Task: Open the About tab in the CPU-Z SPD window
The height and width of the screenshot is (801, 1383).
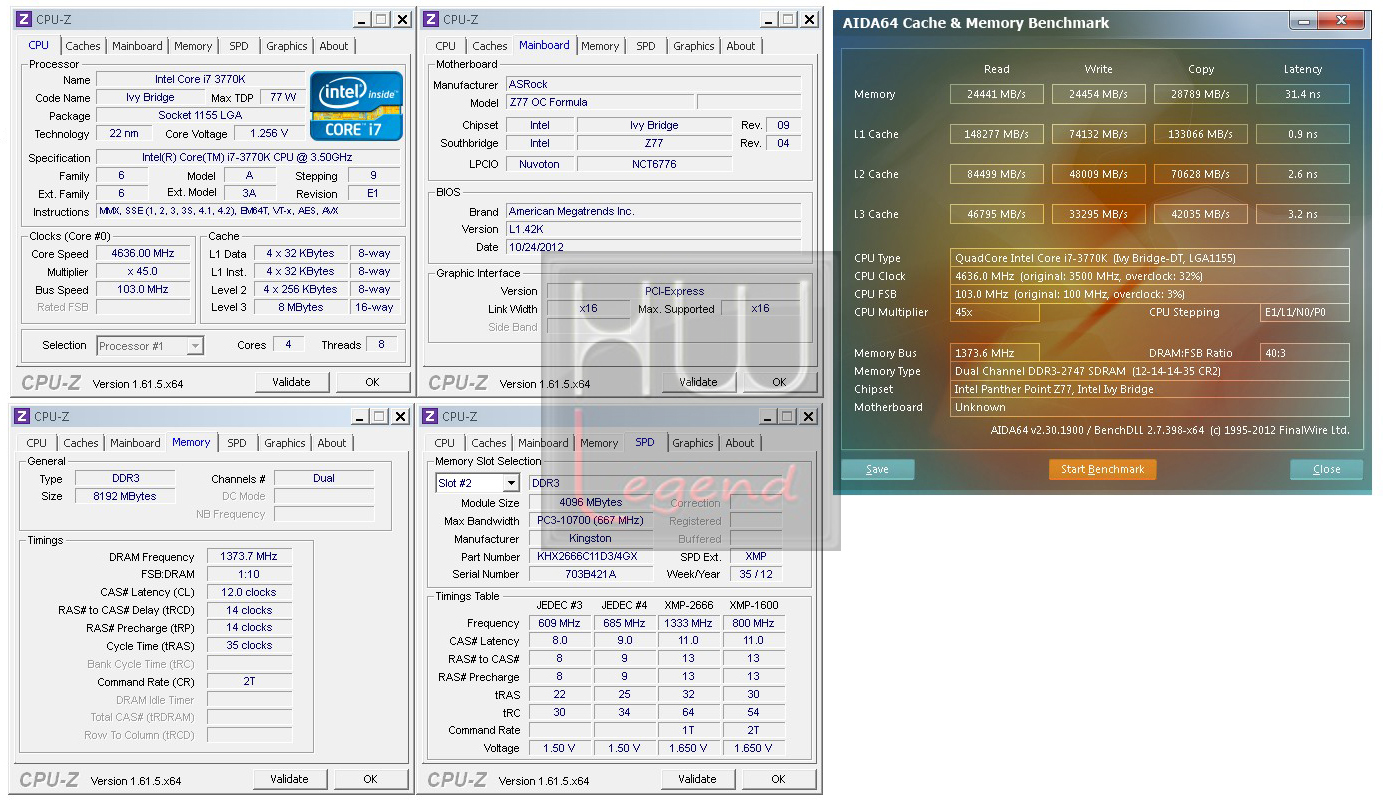Action: point(740,443)
